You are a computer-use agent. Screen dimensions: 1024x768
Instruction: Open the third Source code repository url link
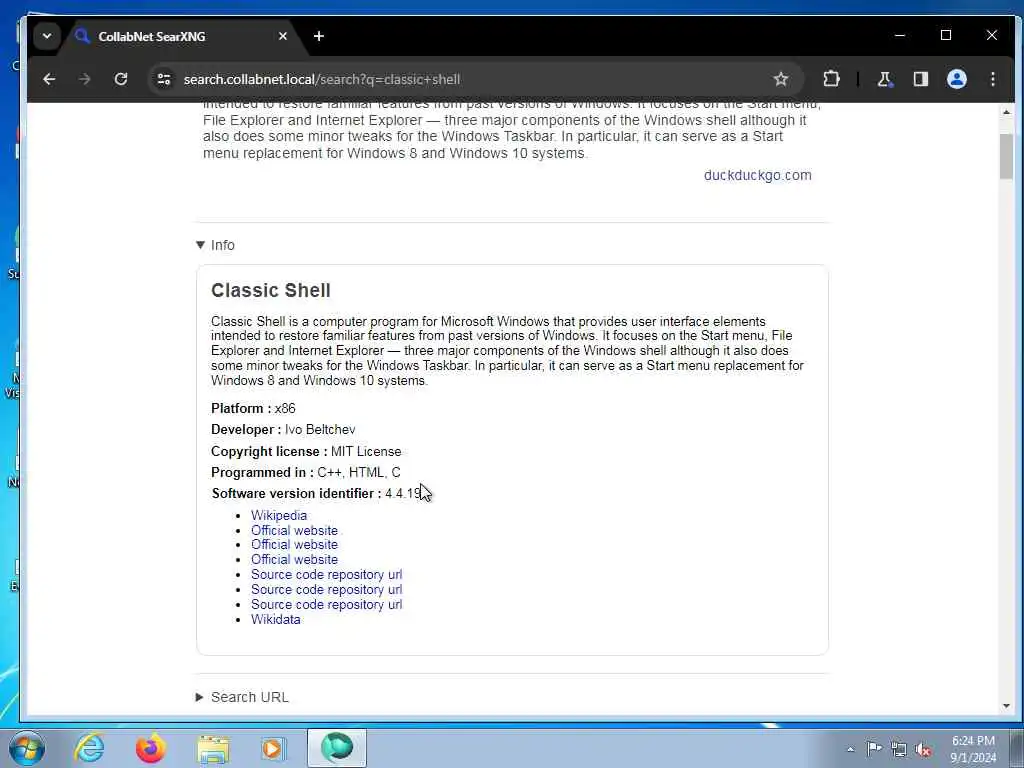pos(327,605)
